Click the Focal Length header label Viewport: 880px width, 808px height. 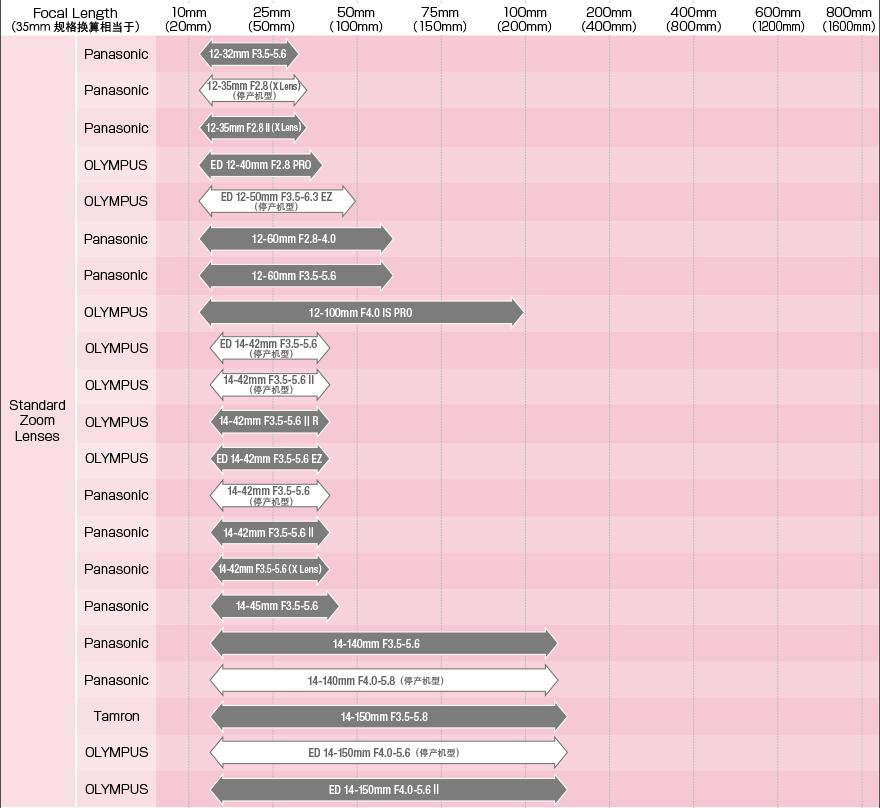(75, 19)
